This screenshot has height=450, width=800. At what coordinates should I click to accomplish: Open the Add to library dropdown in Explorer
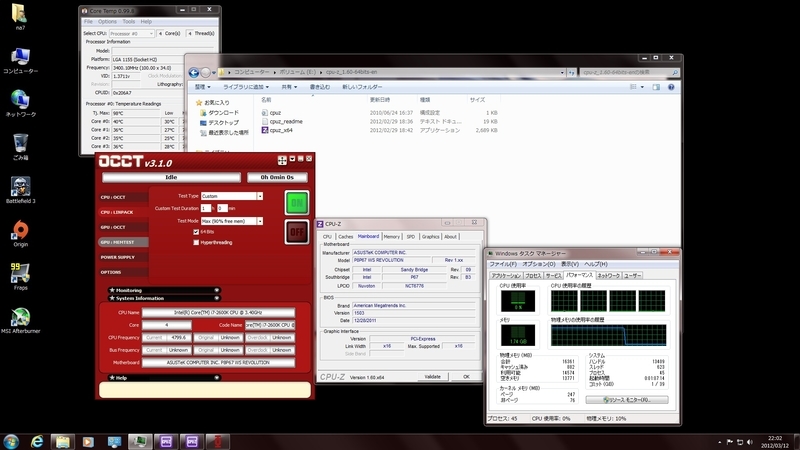245,87
